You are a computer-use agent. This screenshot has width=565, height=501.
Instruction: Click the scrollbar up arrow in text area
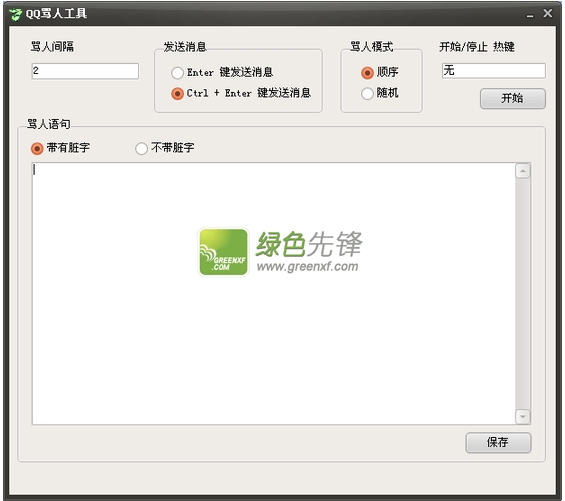(522, 171)
